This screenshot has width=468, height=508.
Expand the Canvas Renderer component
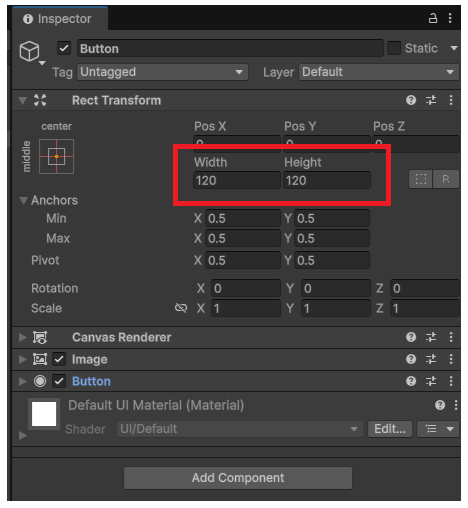point(22,337)
